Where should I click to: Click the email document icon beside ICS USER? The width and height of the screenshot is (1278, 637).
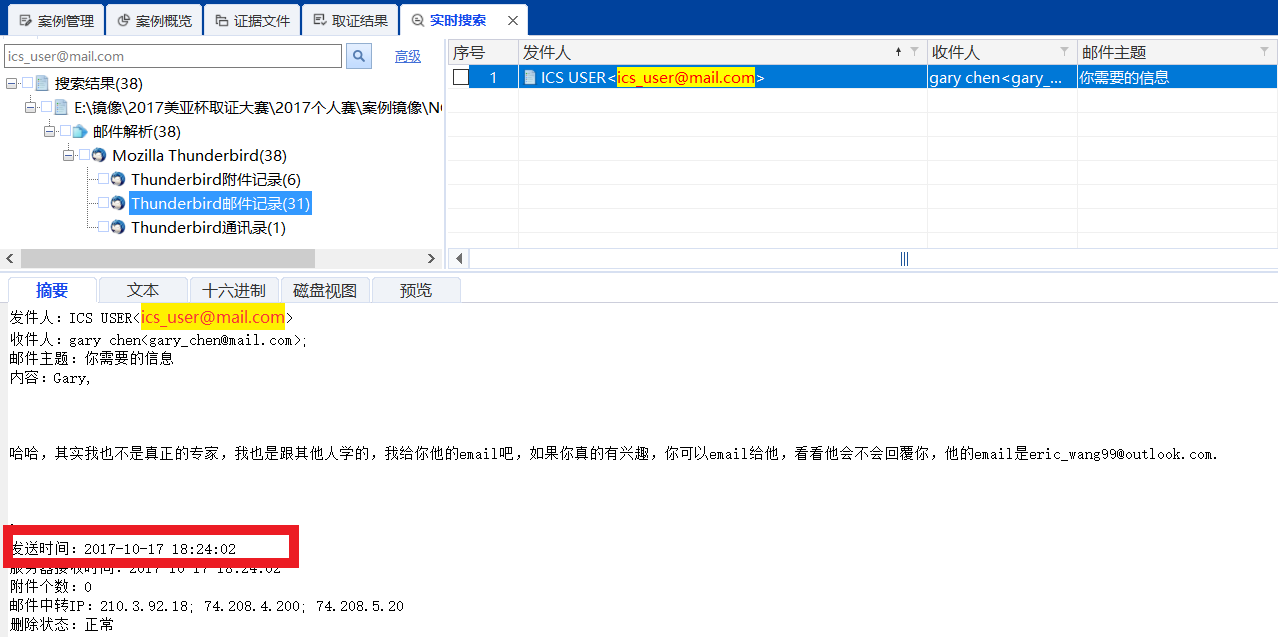[529, 76]
